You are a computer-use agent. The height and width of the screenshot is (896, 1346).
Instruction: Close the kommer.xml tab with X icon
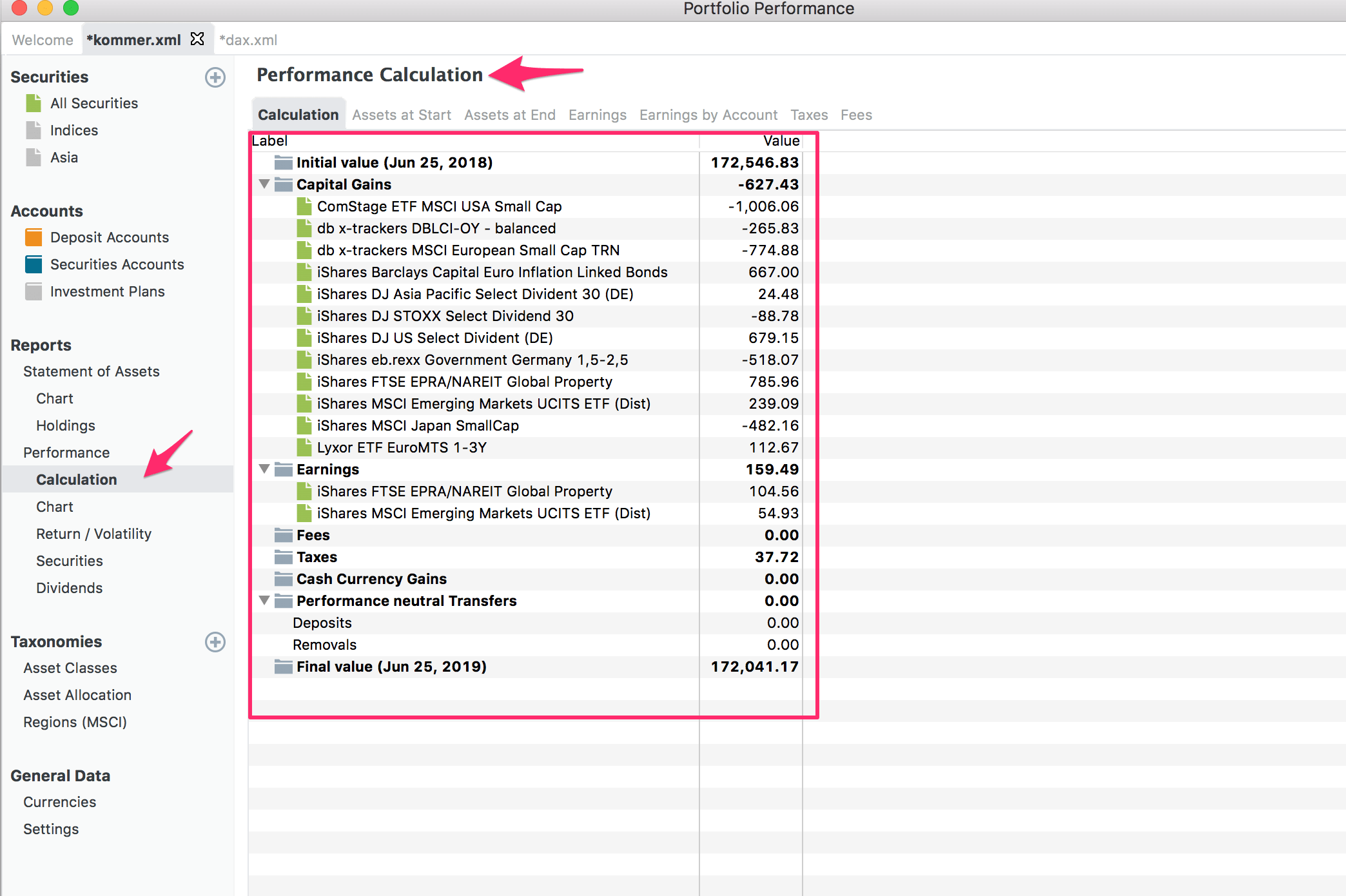[197, 39]
